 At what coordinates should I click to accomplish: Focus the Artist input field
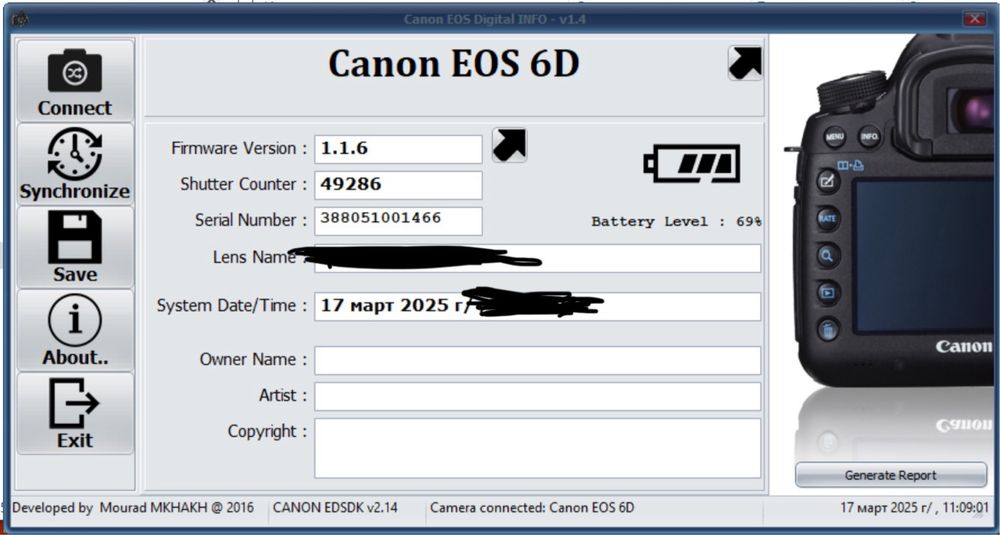(x=537, y=396)
